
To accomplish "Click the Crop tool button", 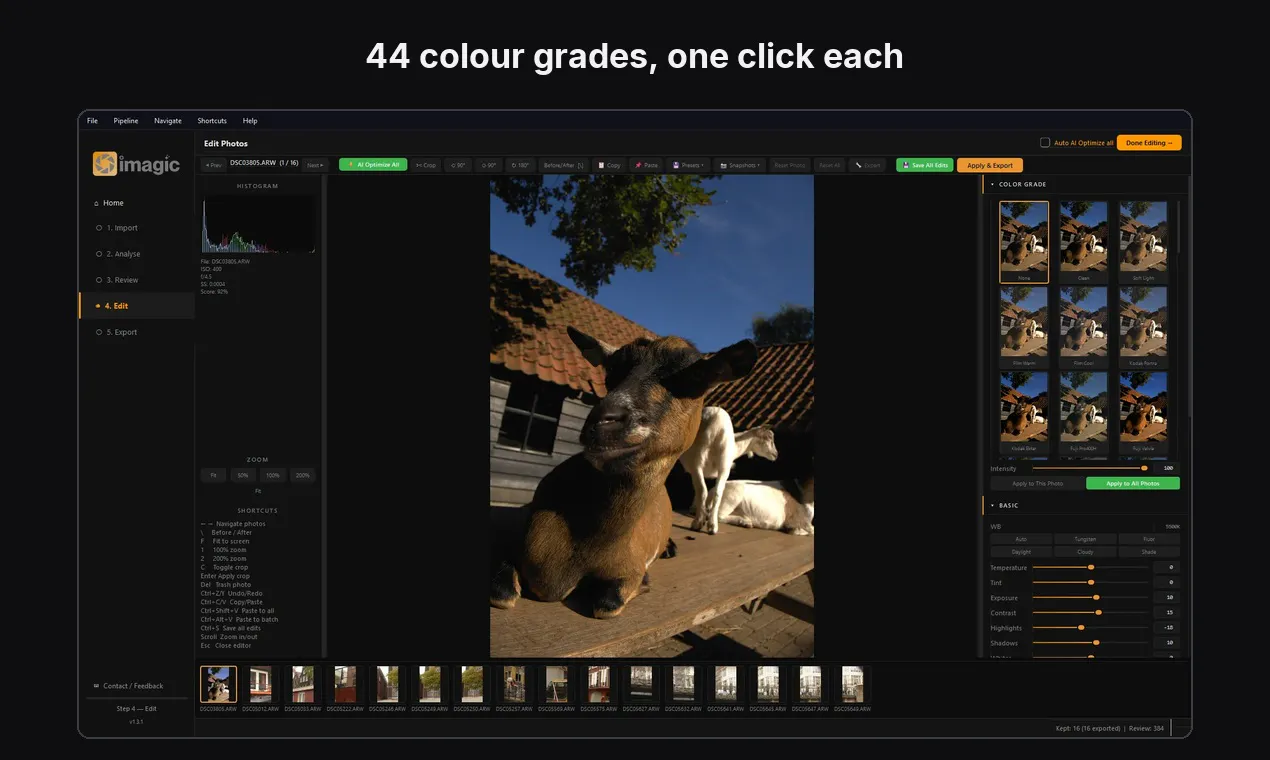I will [x=426, y=165].
